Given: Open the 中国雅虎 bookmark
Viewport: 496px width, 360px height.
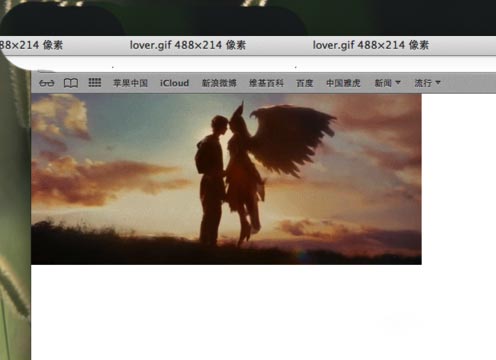Looking at the screenshot, I should 343,83.
